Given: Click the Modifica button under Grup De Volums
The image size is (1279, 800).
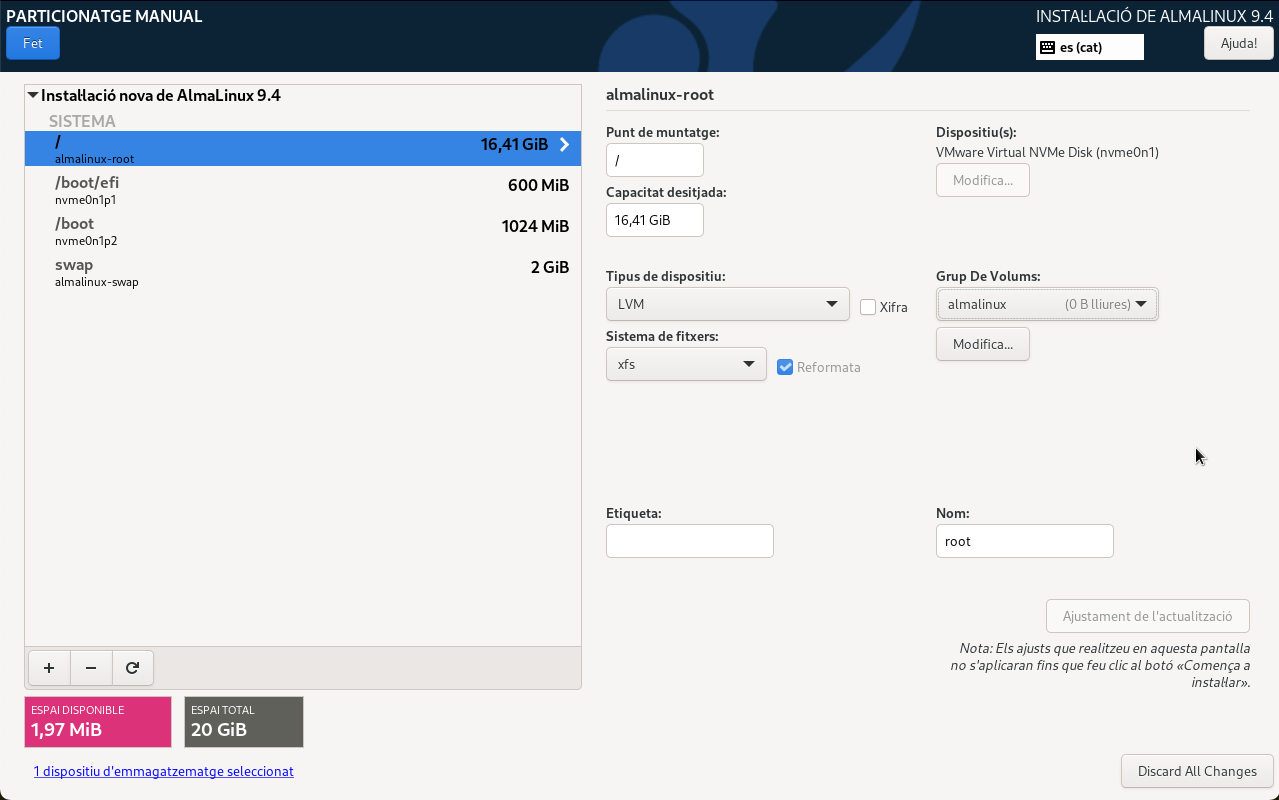Looking at the screenshot, I should 982,344.
